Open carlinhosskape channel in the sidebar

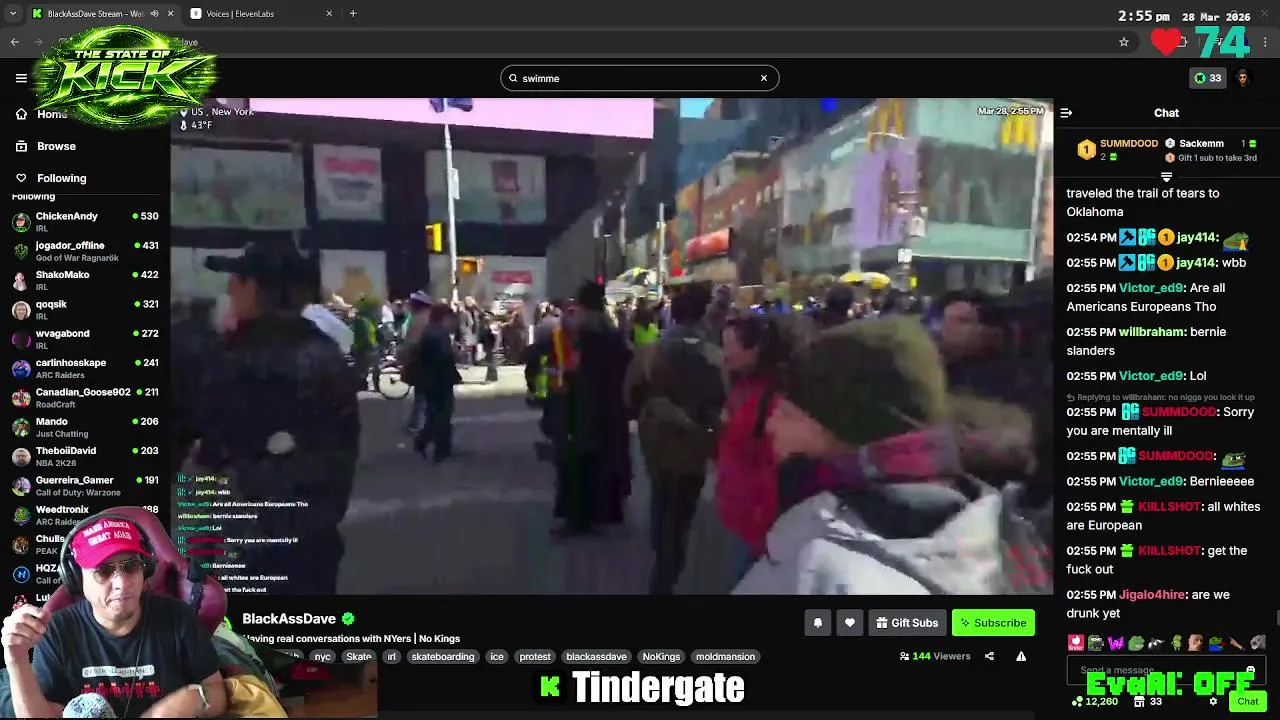(x=85, y=368)
